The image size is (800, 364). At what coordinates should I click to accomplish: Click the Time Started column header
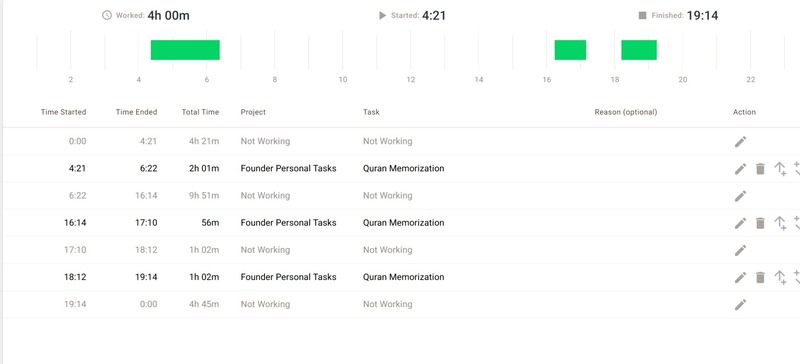tap(63, 112)
